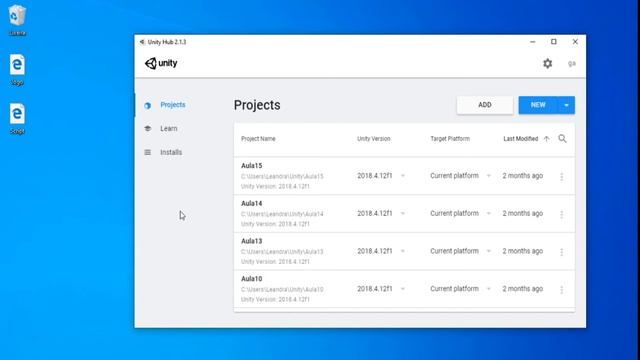Open more options for Aula15
The image size is (640, 360).
tap(562, 176)
